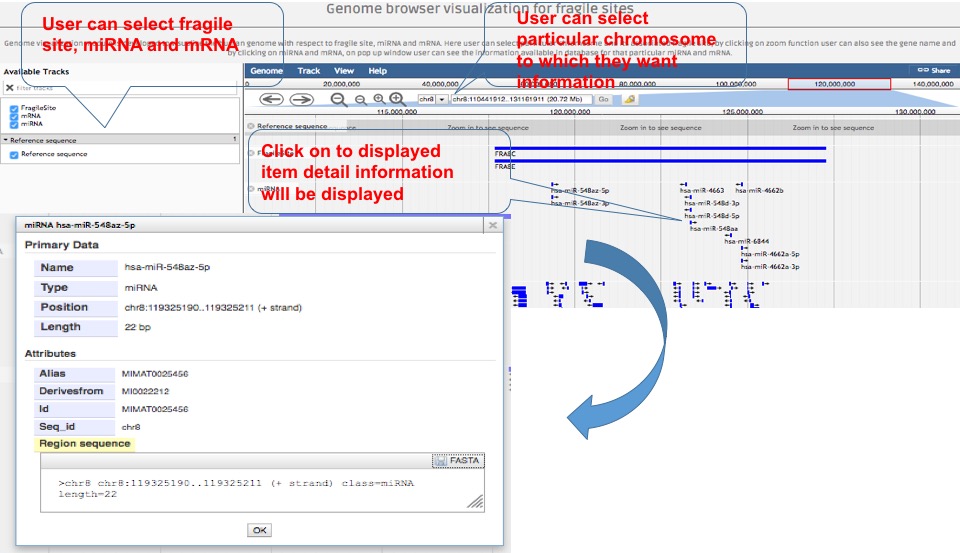Disable the Reference sequence checkbox

[13, 155]
